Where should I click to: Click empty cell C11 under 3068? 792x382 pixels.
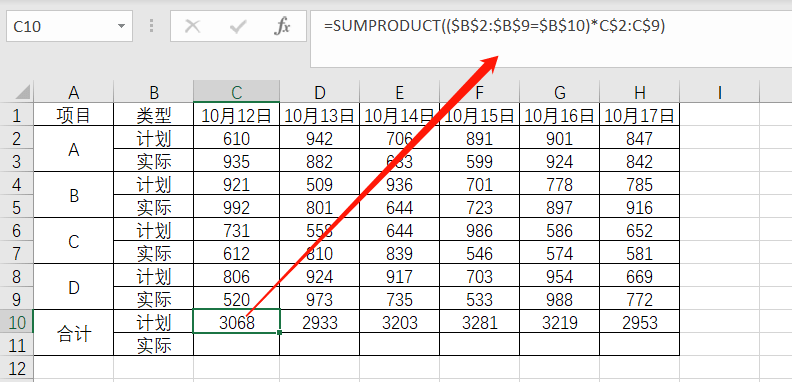tap(236, 345)
